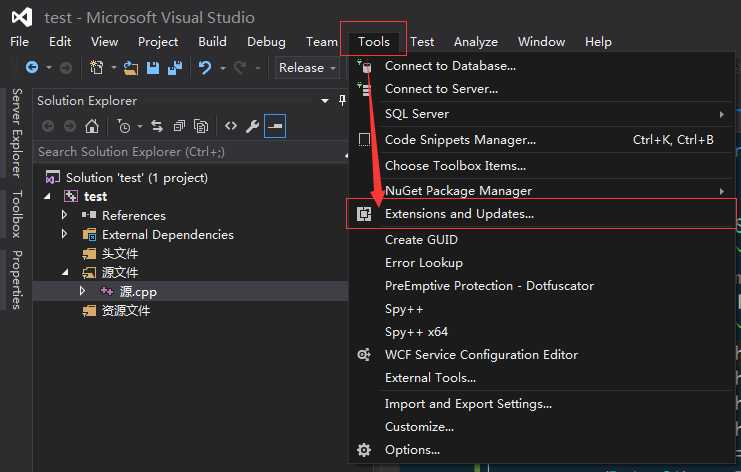This screenshot has height=472, width=741.
Task: Click the New Project toolbar icon
Action: click(96, 68)
